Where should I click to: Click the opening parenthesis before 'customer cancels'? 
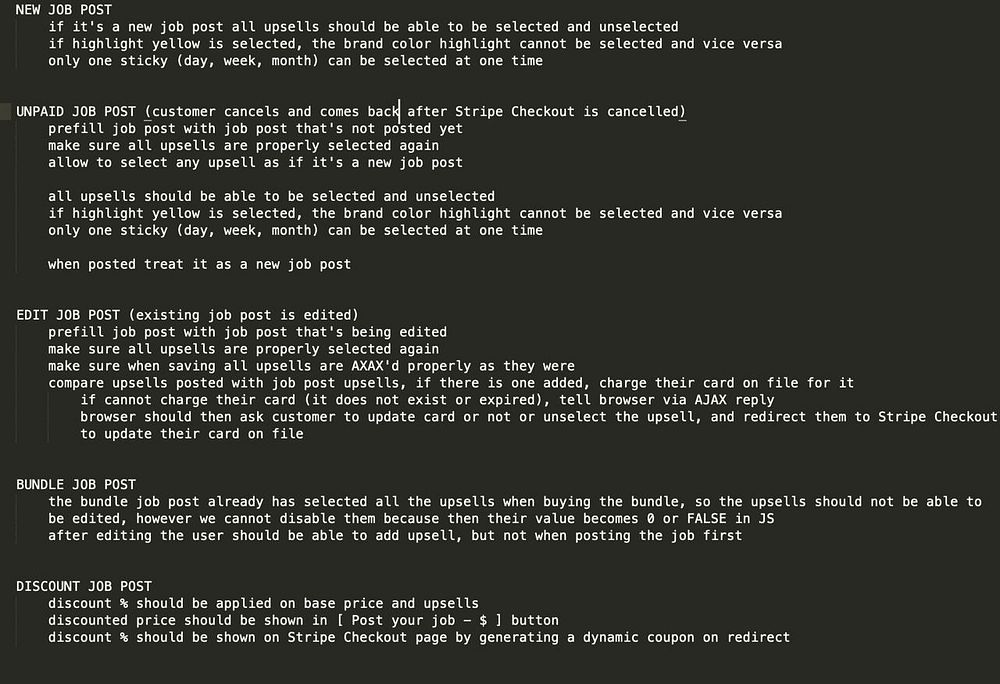point(148,112)
